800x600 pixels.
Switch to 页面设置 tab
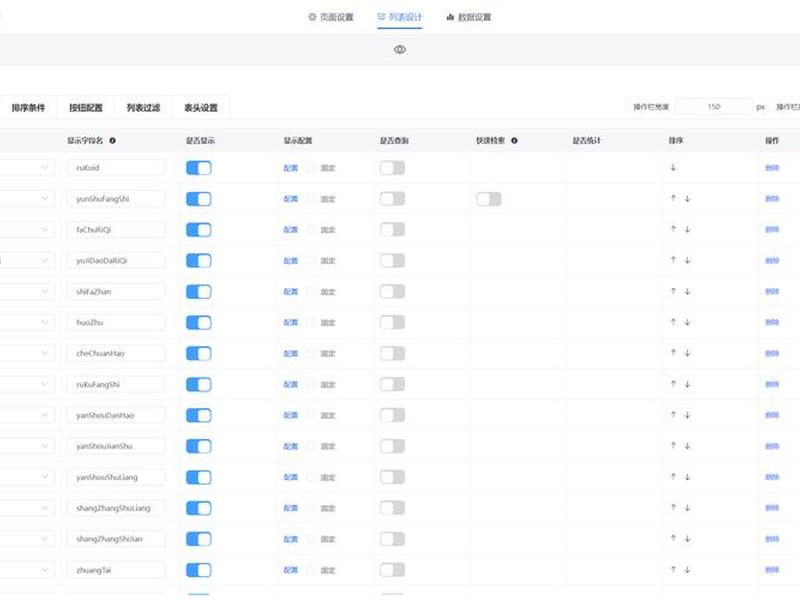(x=331, y=17)
